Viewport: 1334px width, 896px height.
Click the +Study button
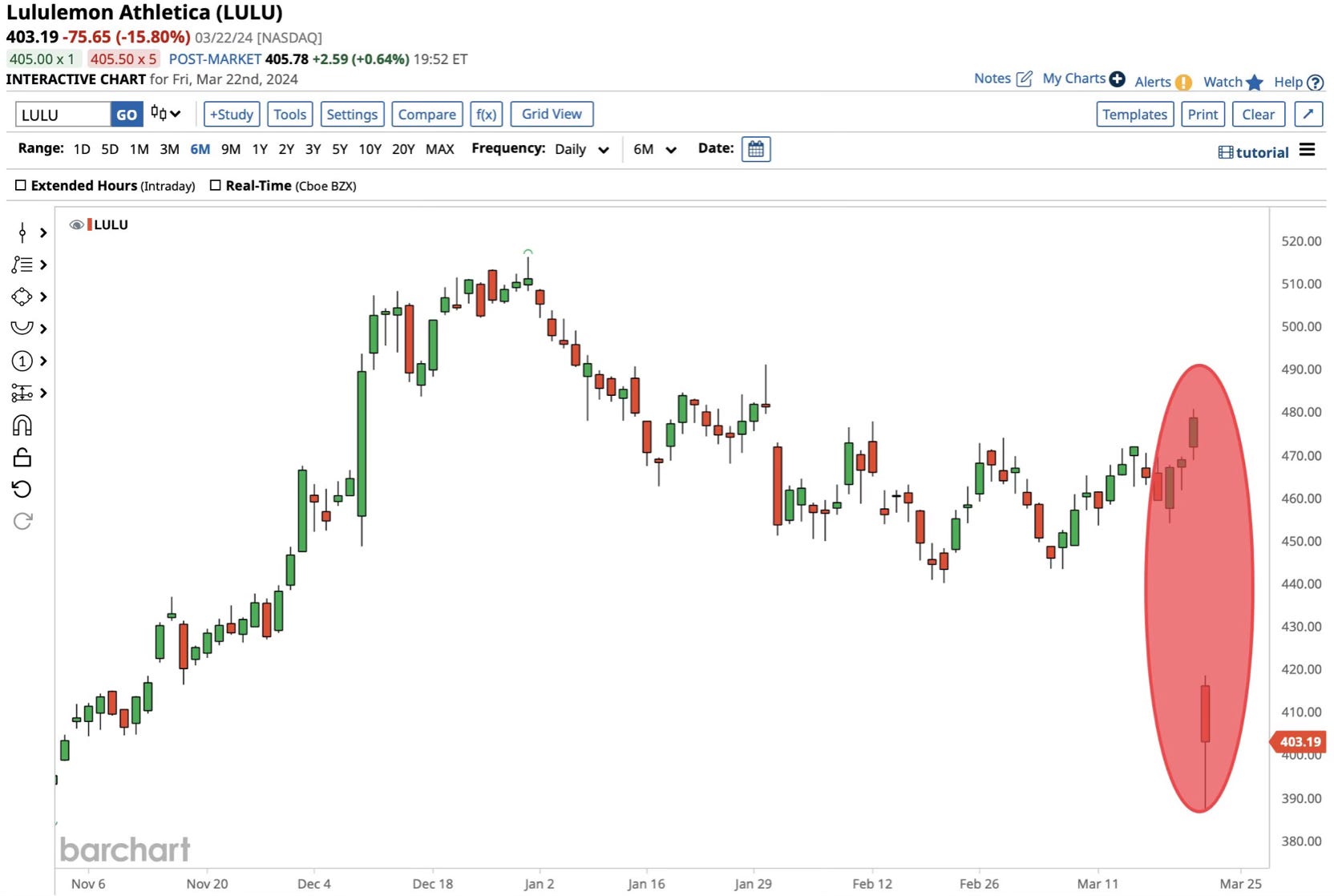232,114
